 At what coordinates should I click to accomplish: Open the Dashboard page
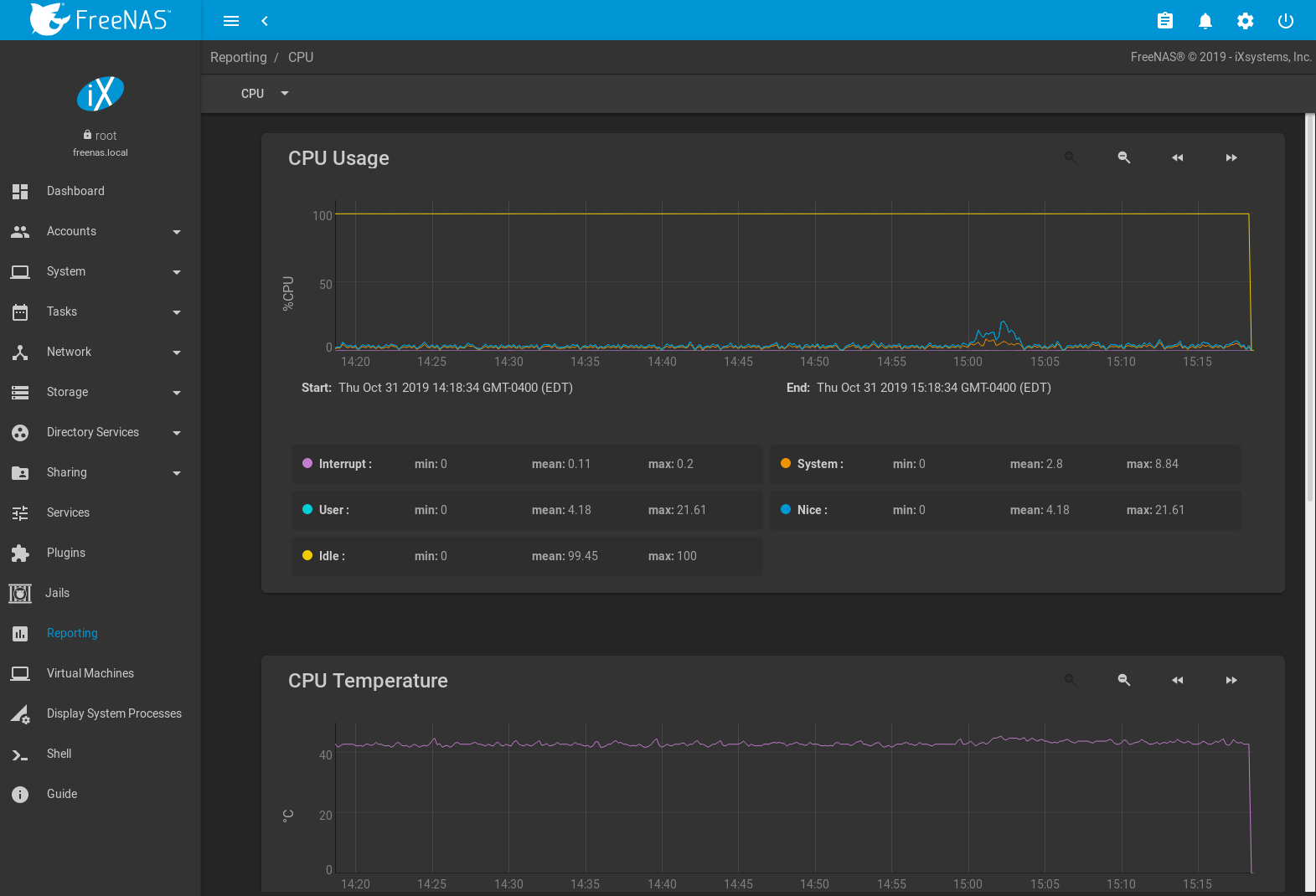[x=75, y=191]
